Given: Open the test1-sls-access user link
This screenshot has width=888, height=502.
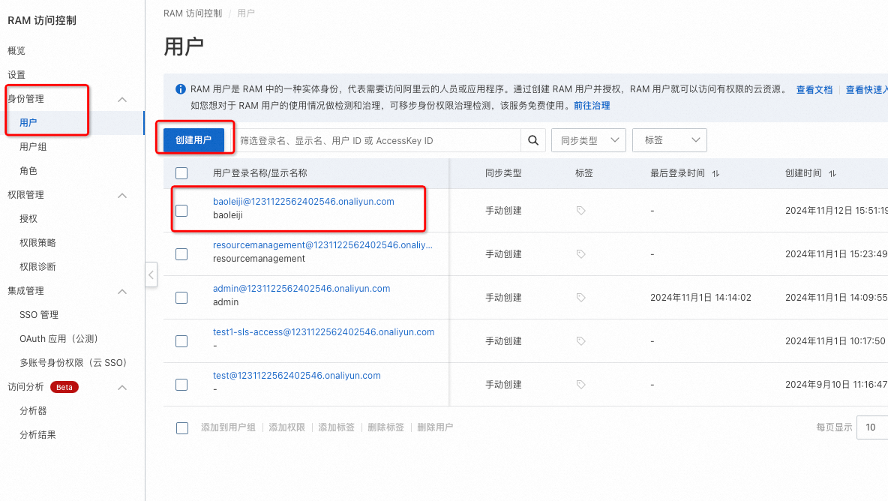Looking at the screenshot, I should pos(324,332).
